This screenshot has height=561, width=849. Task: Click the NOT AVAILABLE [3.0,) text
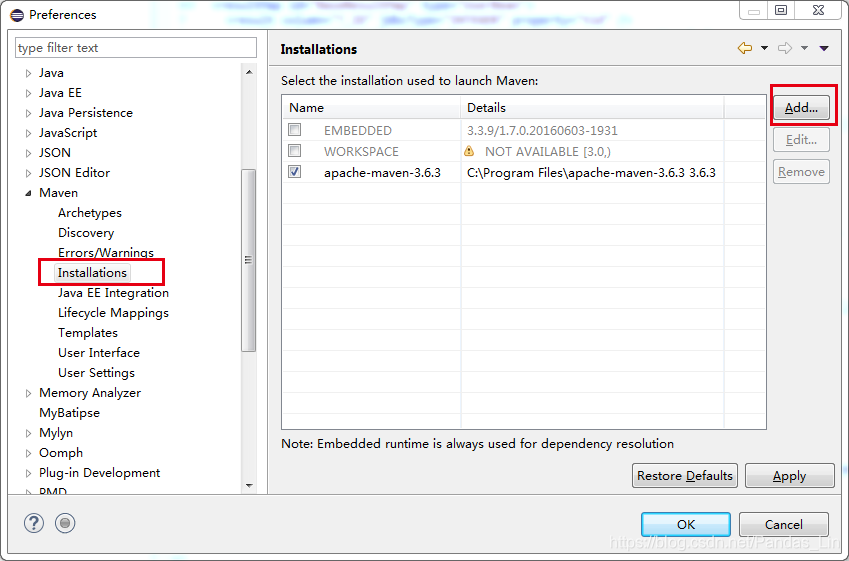click(547, 152)
